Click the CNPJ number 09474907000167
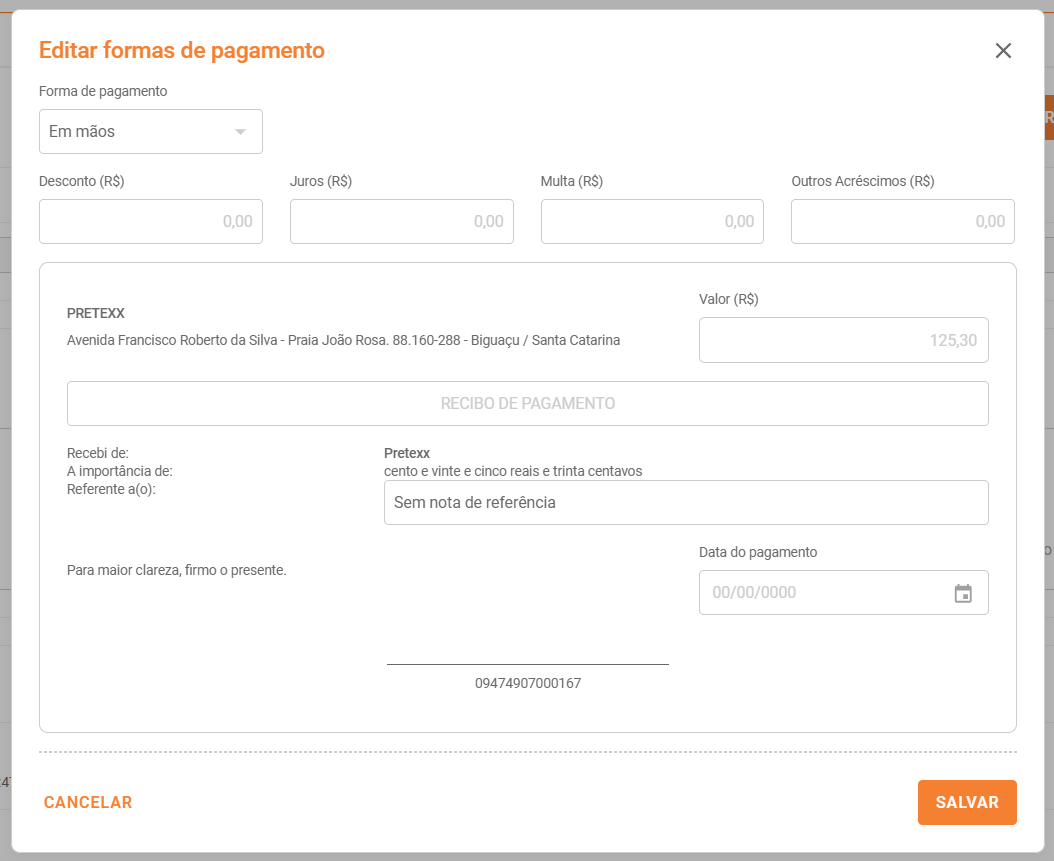This screenshot has height=861, width=1054. pos(527,684)
